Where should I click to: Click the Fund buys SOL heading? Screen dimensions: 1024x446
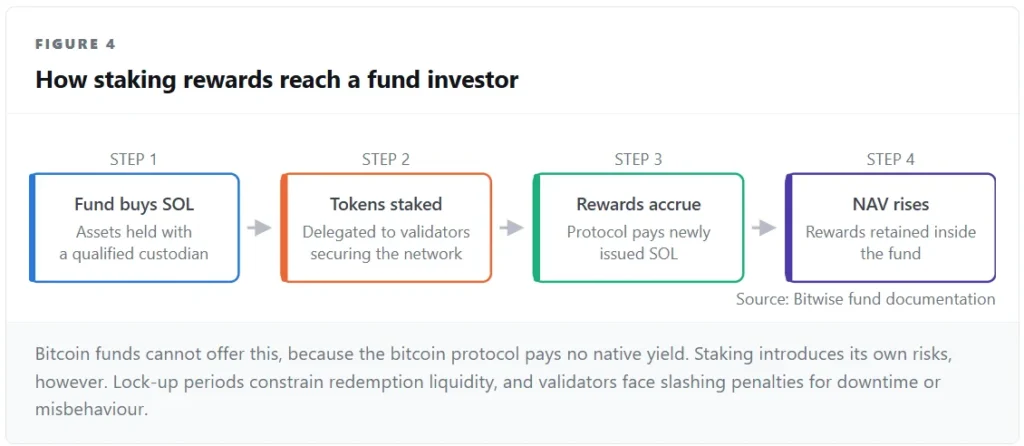[x=134, y=204]
